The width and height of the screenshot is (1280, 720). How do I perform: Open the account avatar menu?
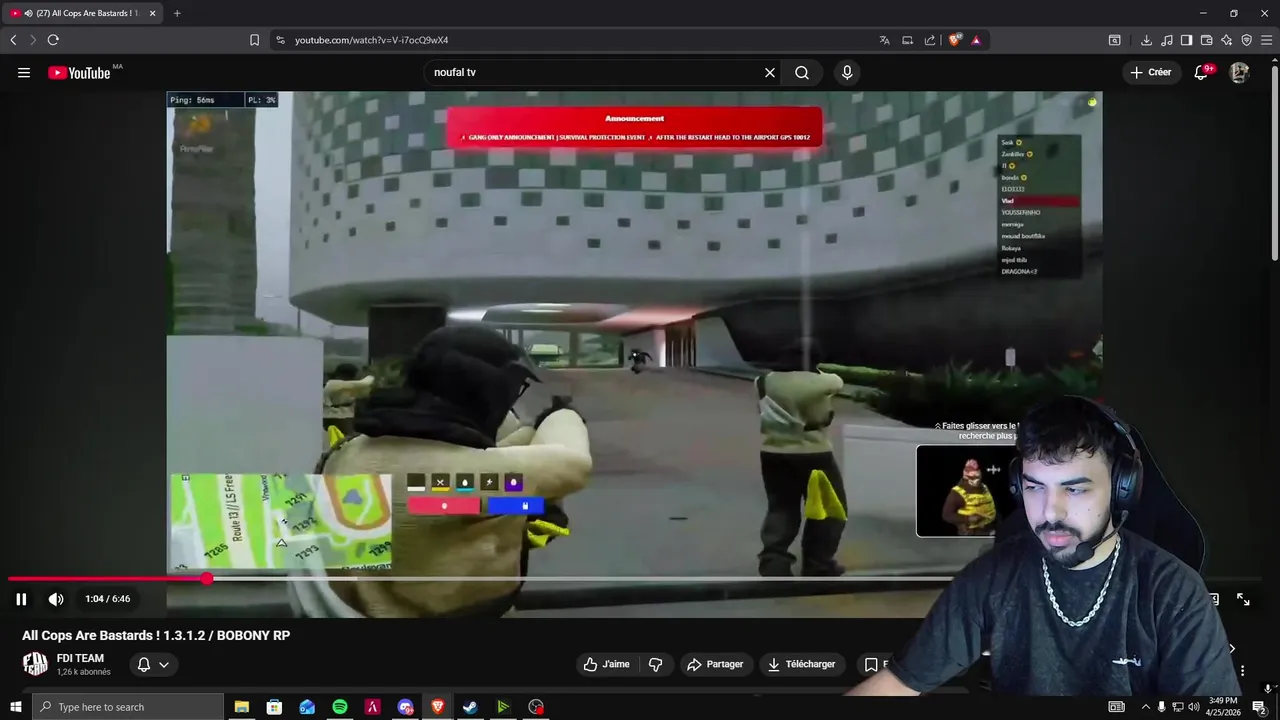[x=1239, y=73]
